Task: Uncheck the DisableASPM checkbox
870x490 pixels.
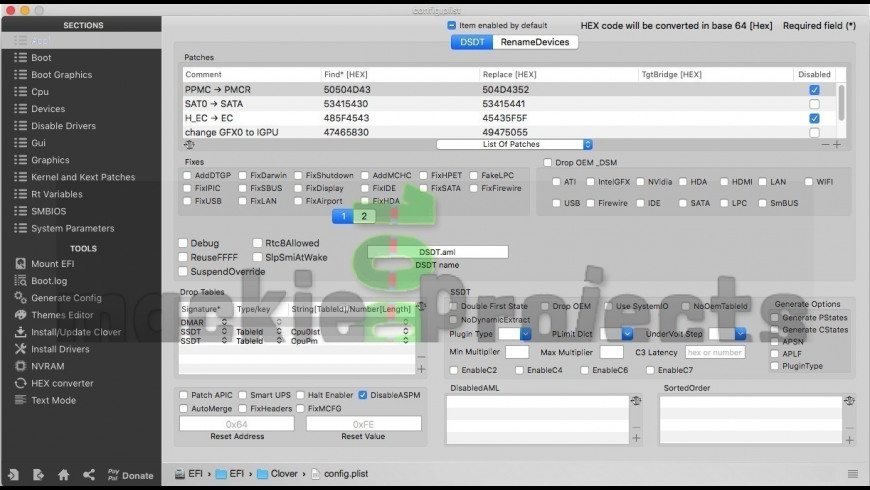Action: click(x=363, y=395)
